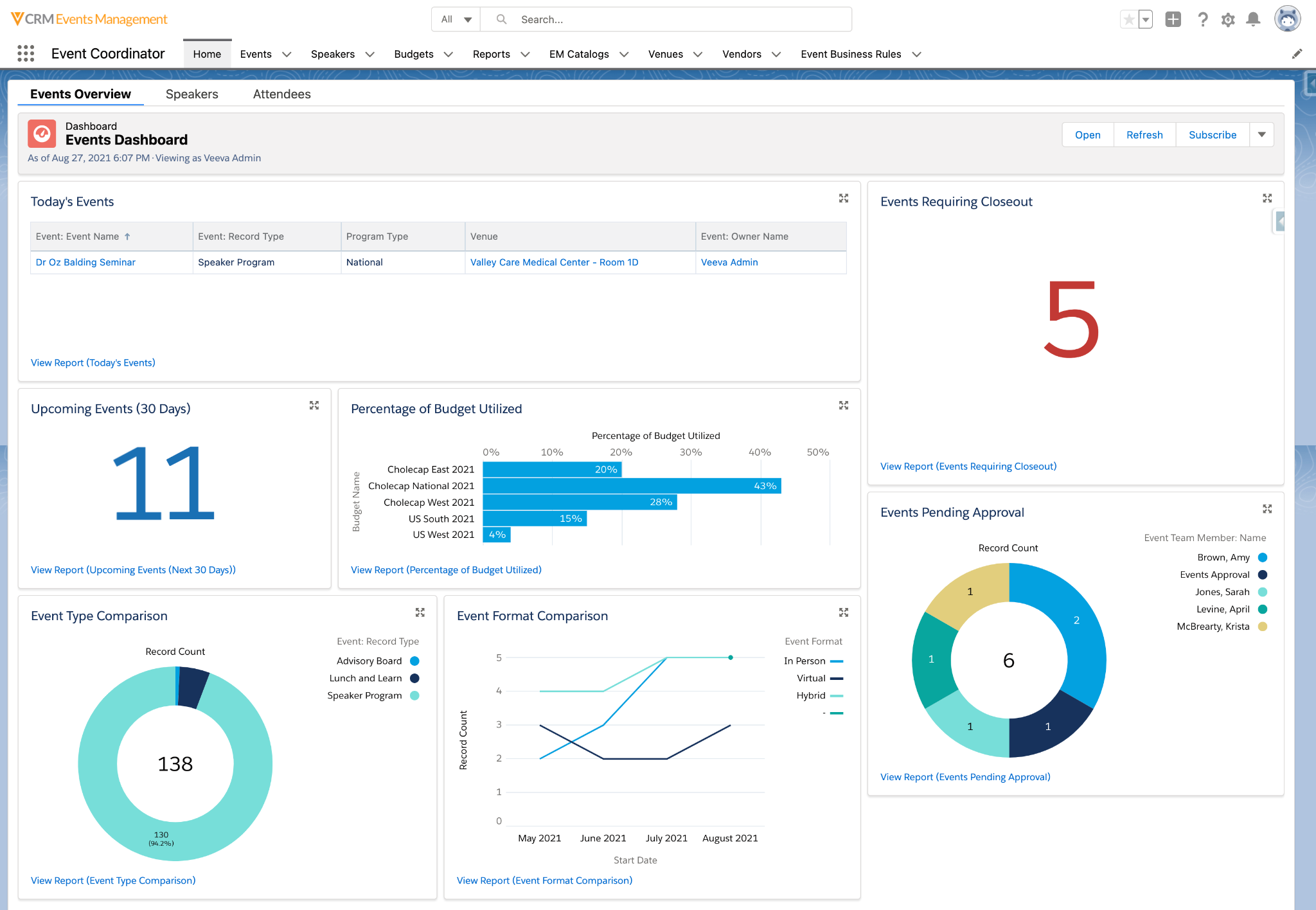Expand the Events Requiring Closeout widget

[x=1267, y=198]
